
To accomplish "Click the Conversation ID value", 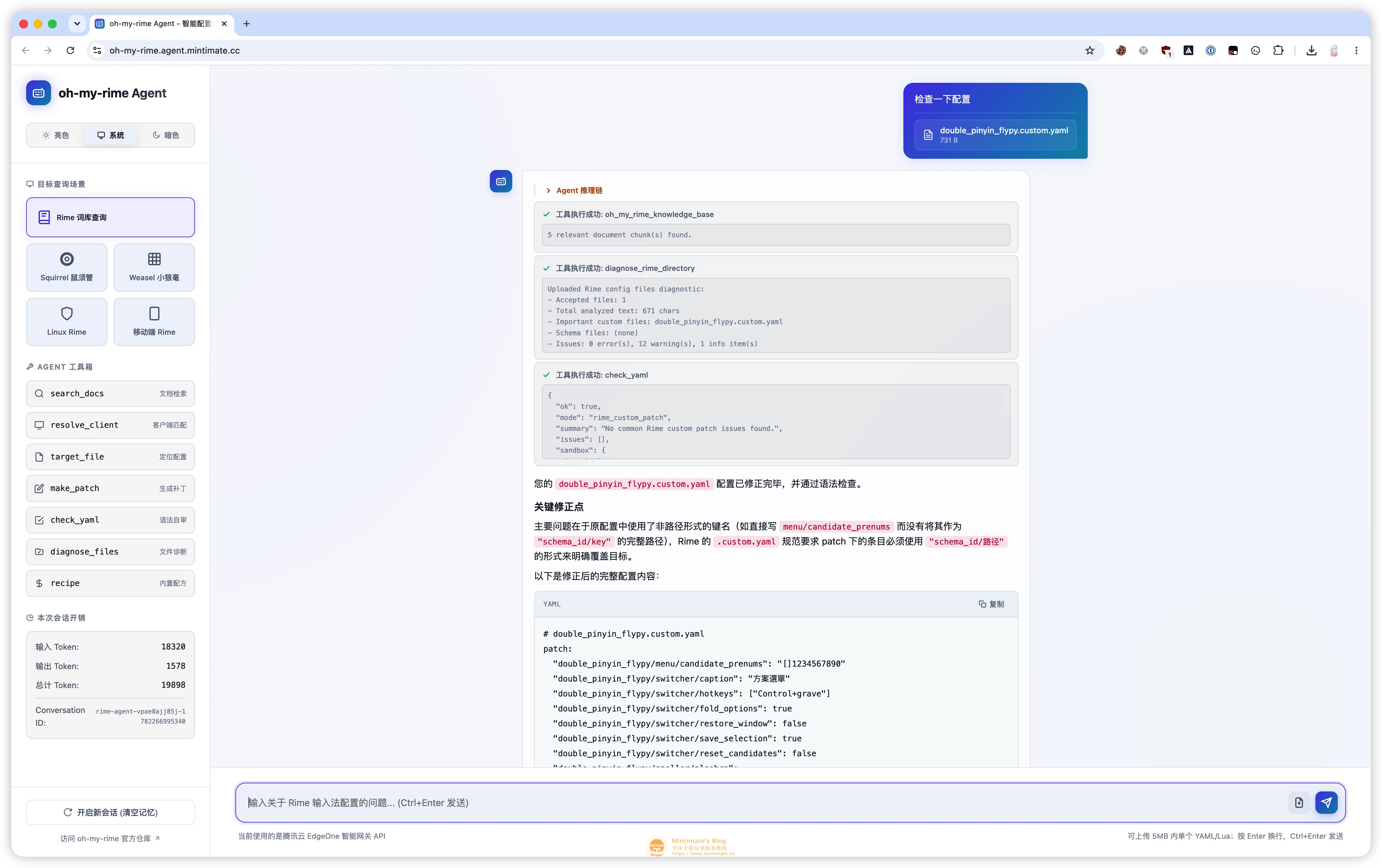I will [x=141, y=717].
